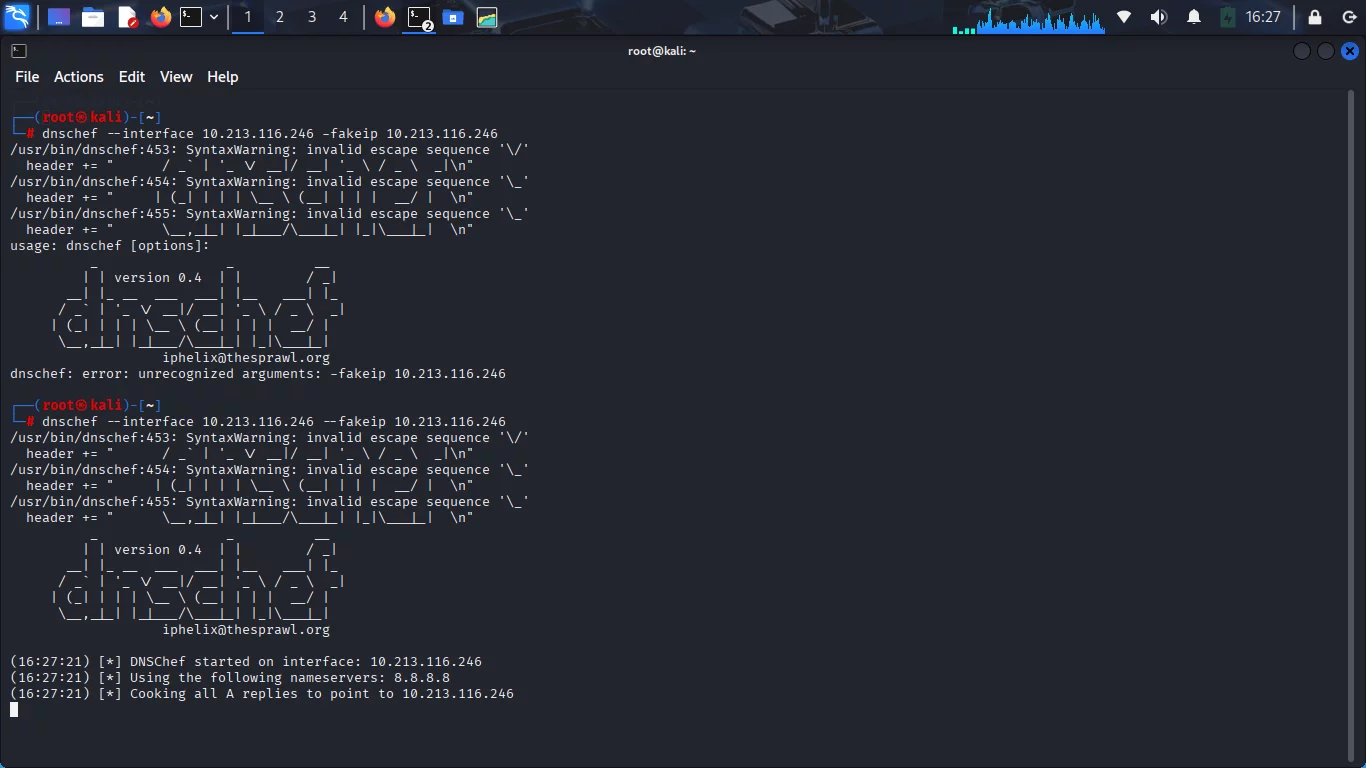
Task: Launch Firefox from the panel launcher
Action: coord(161,17)
